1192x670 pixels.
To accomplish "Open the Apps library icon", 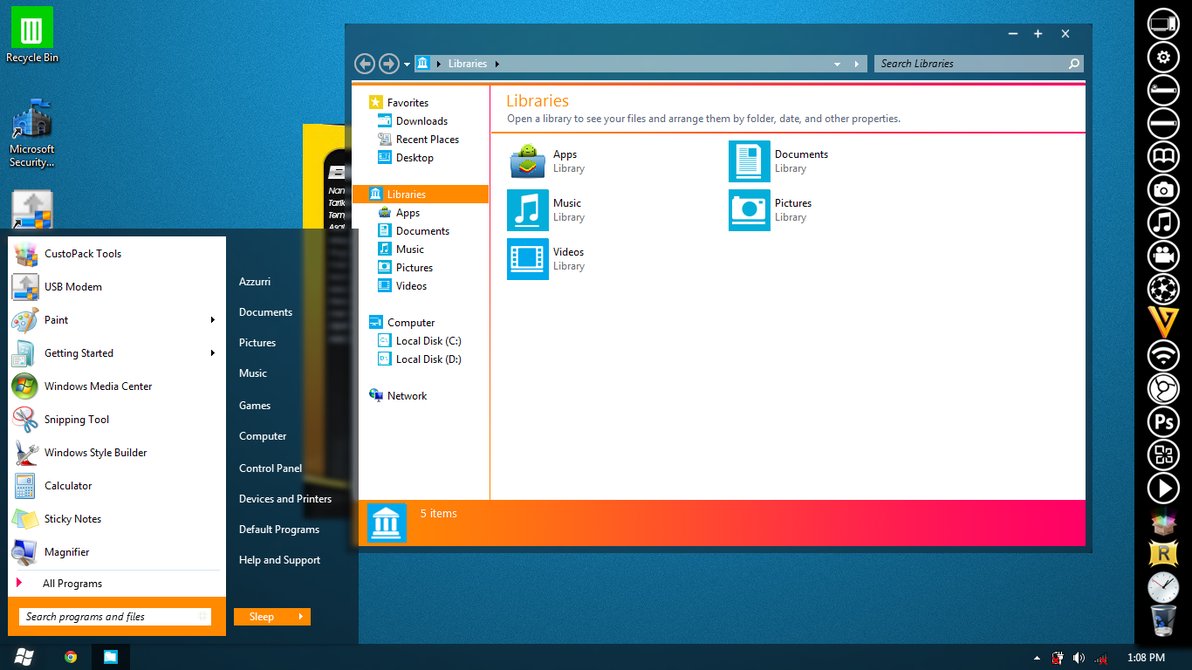I will pos(527,161).
